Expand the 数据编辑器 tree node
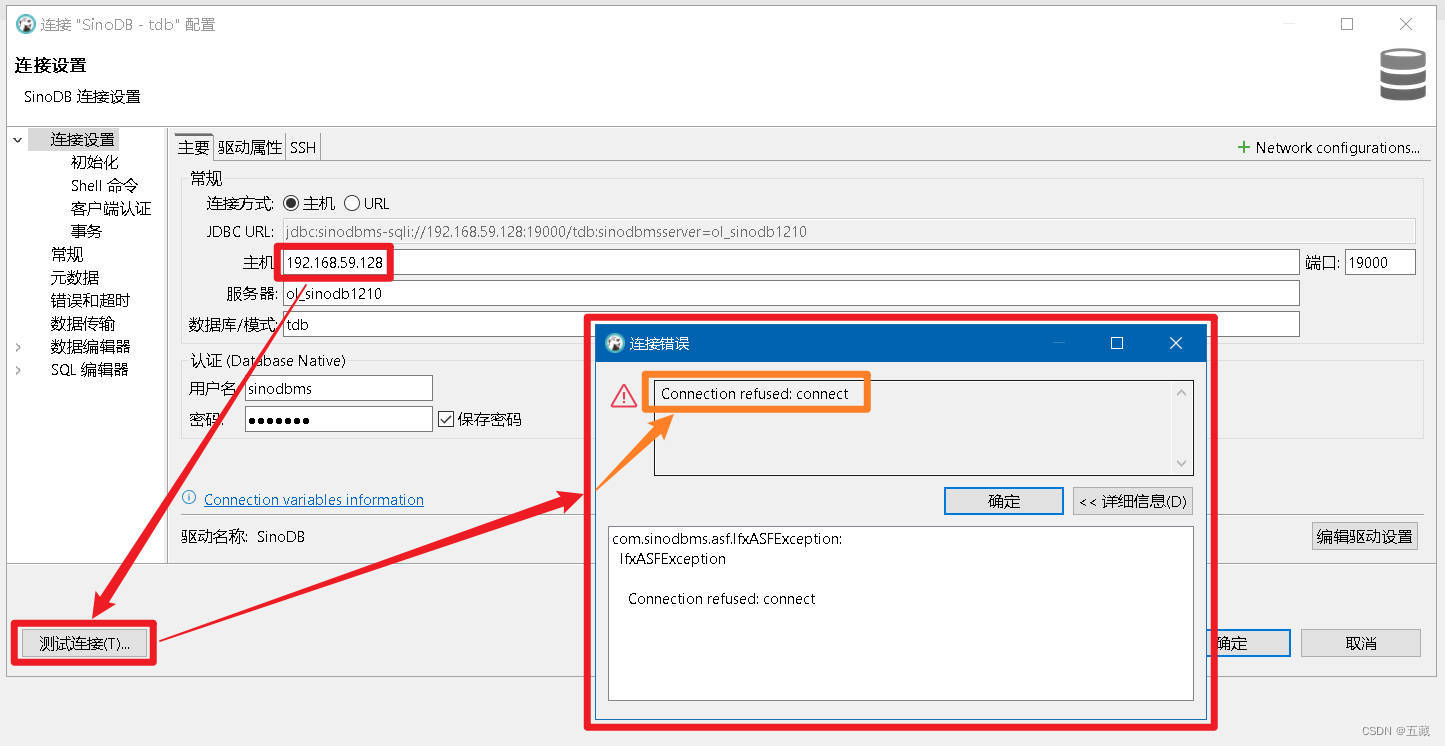1445x746 pixels. 17,346
